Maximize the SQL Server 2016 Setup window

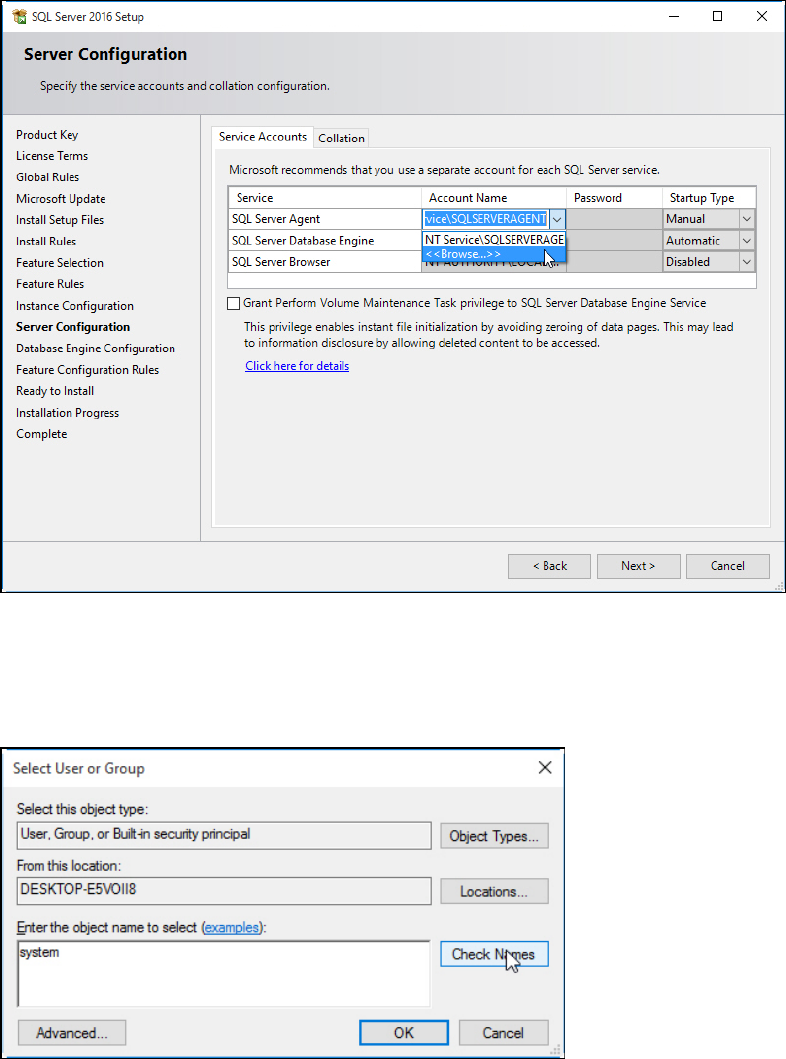(x=717, y=16)
